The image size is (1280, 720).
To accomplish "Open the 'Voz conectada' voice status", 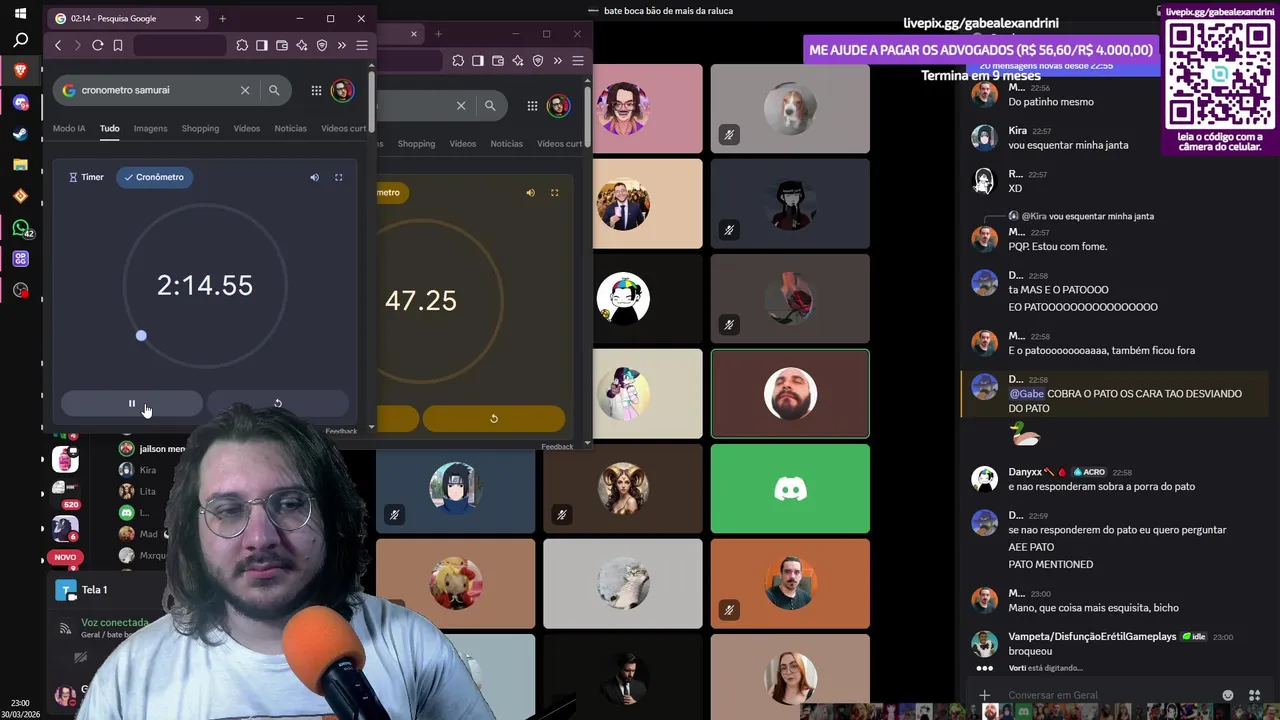I will pos(115,622).
